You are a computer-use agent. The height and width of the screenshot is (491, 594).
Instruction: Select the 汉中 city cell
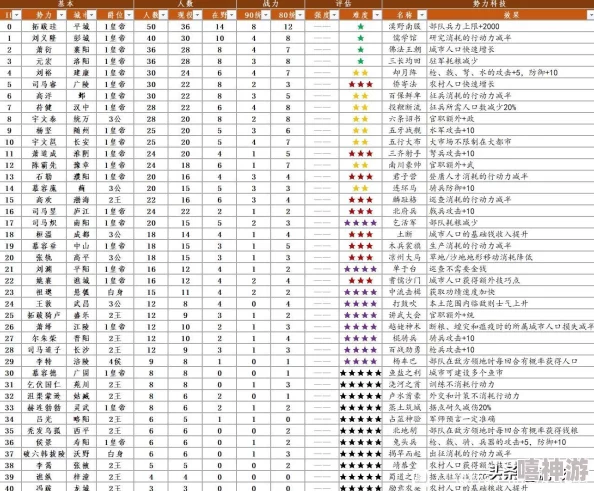pos(81,108)
